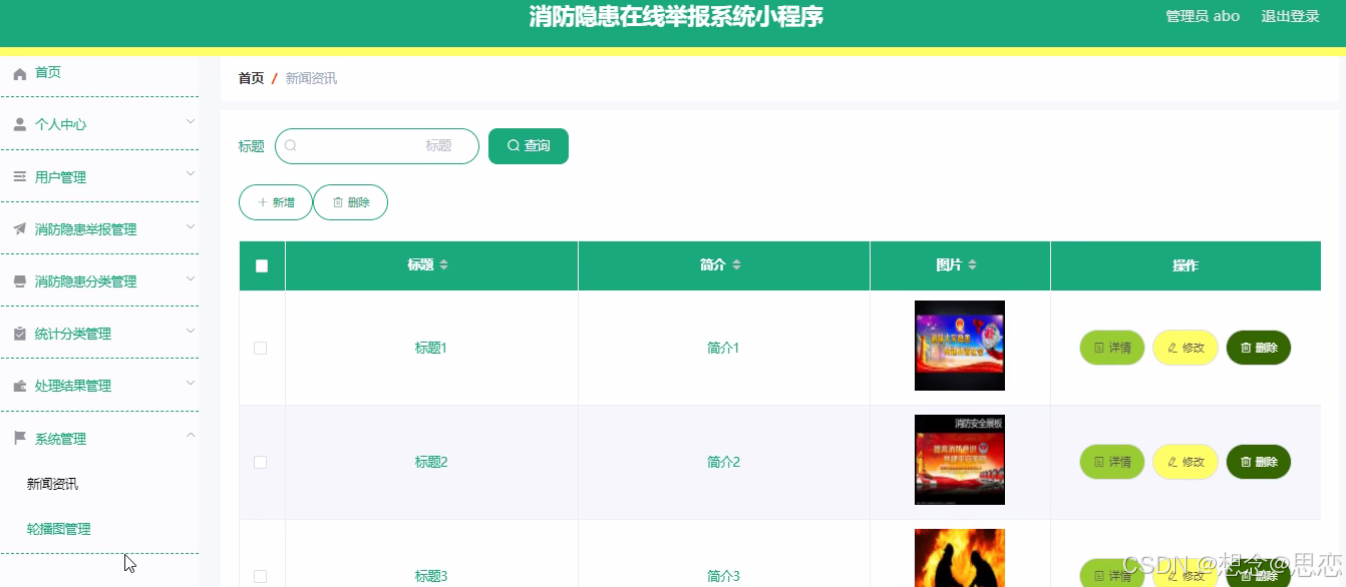Click the sort arrows in the 标题 column header
This screenshot has height=587, width=1346.
[x=444, y=265]
